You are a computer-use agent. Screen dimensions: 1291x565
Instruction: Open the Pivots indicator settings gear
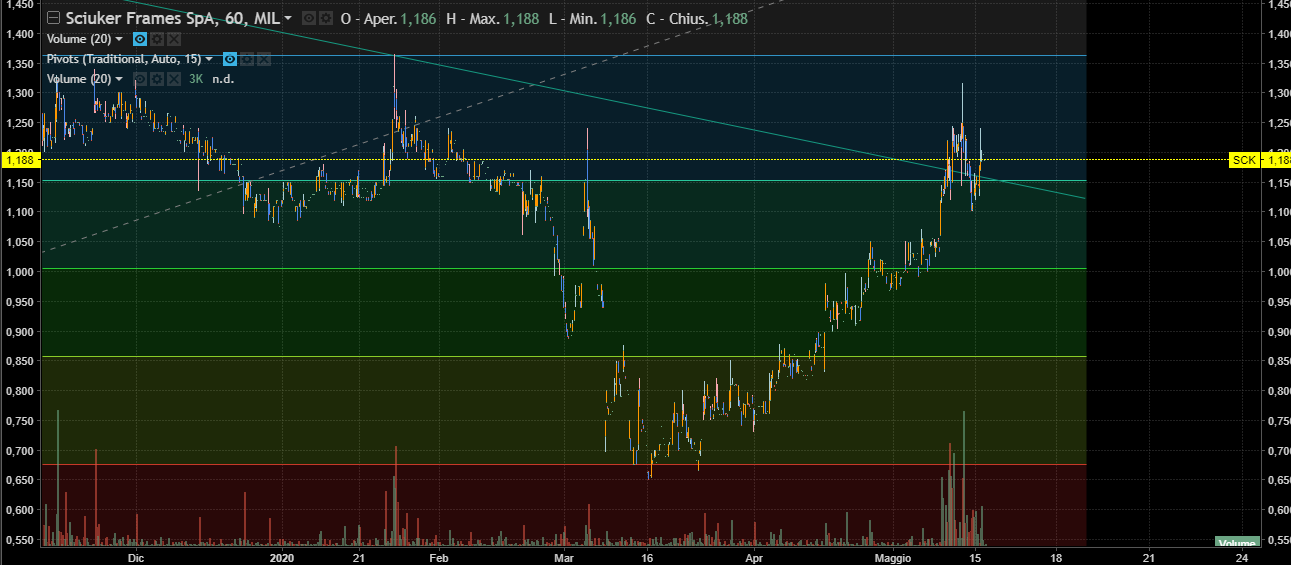click(247, 59)
